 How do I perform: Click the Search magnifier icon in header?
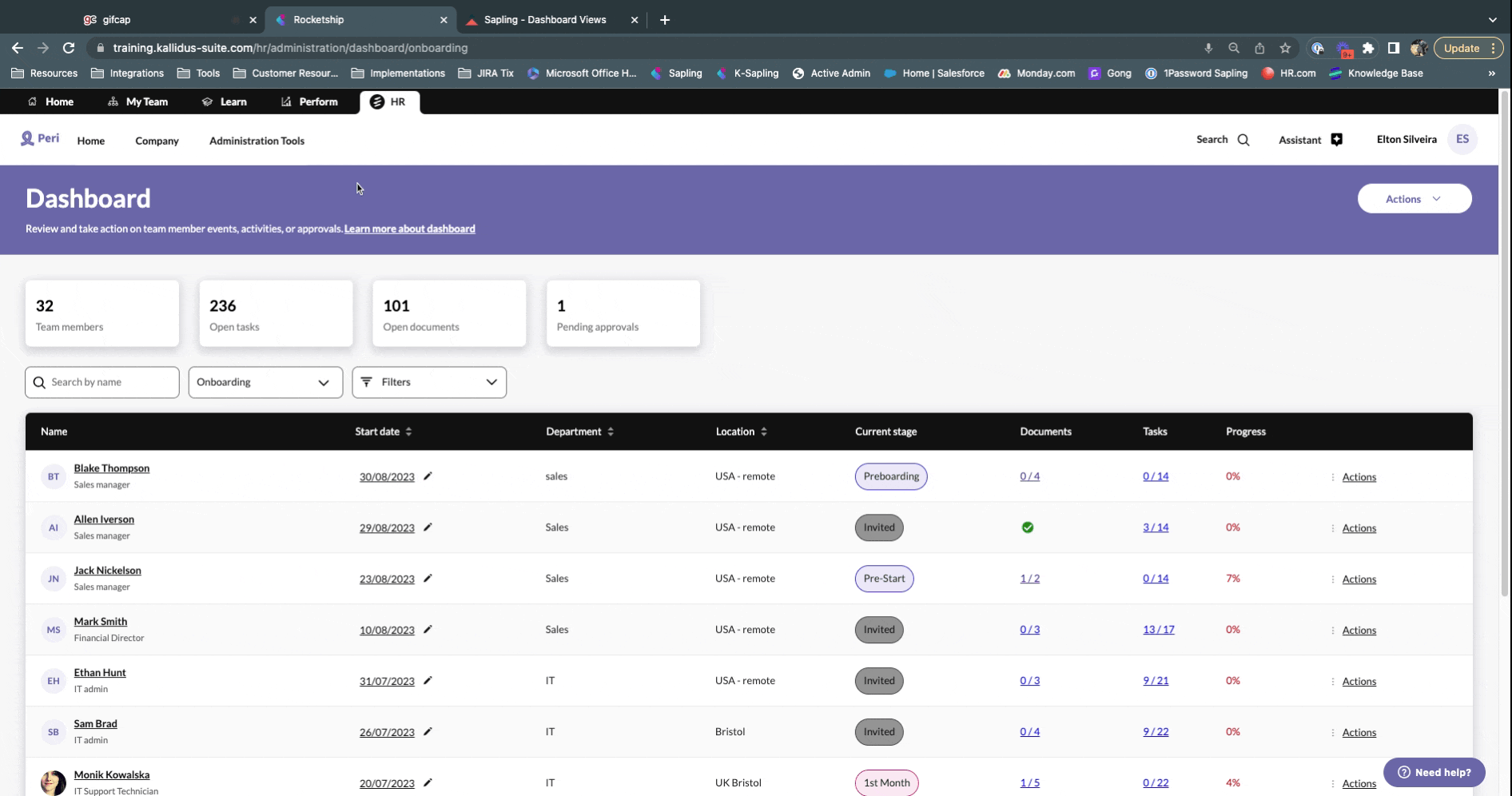(x=1243, y=140)
